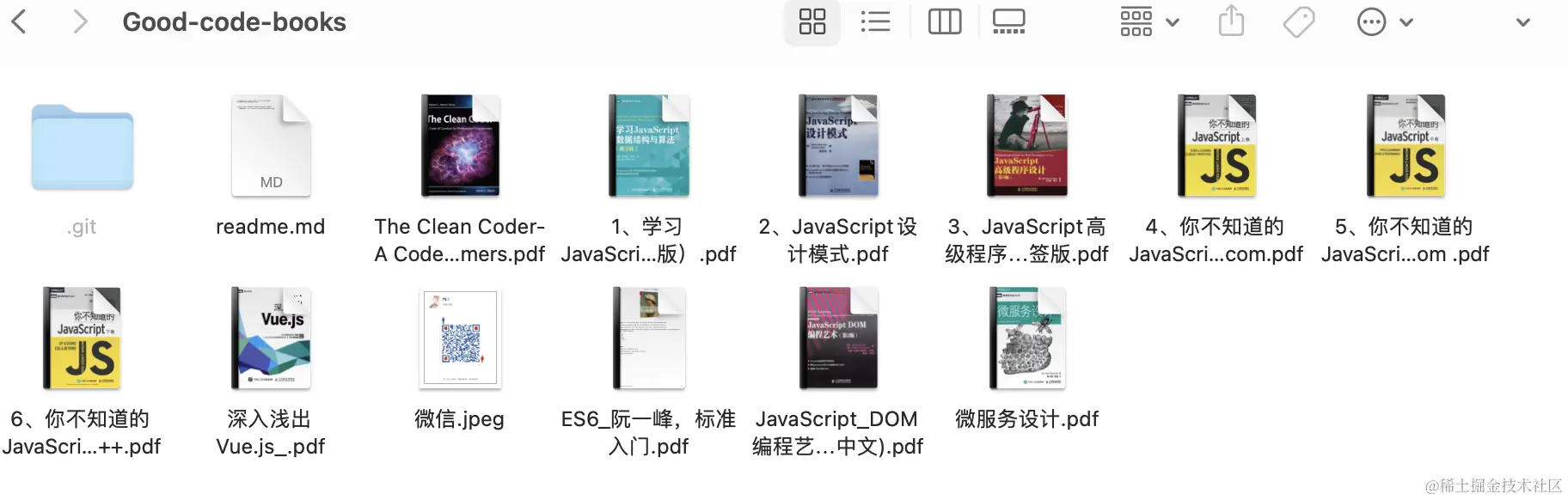The image size is (1568, 500).
Task: Select the 微信.jpeg QR code thumbnail
Action: pyautogui.click(x=460, y=338)
